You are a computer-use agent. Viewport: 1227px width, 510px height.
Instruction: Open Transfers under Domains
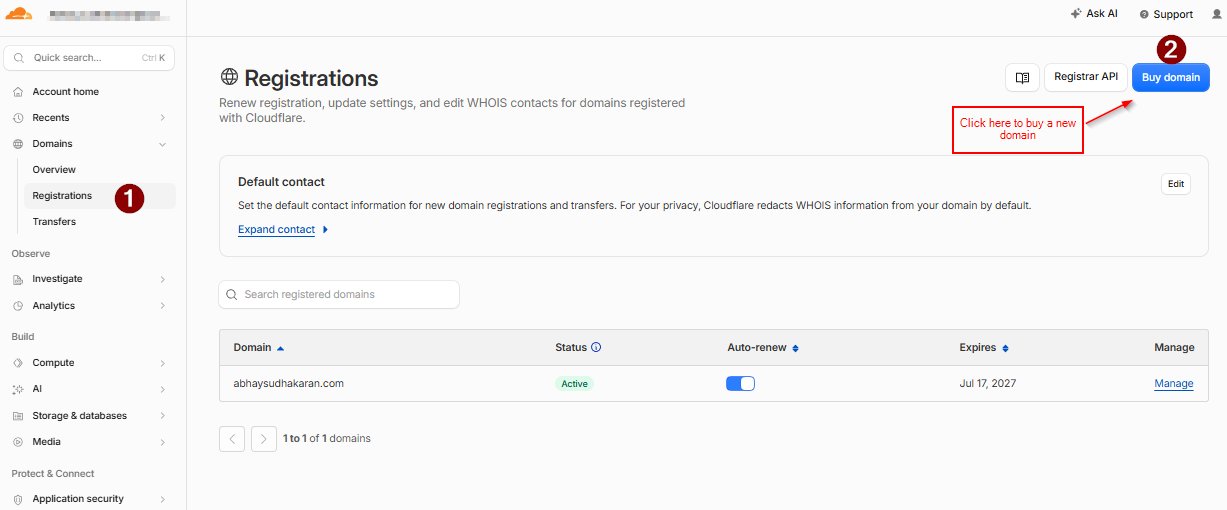[x=54, y=222]
